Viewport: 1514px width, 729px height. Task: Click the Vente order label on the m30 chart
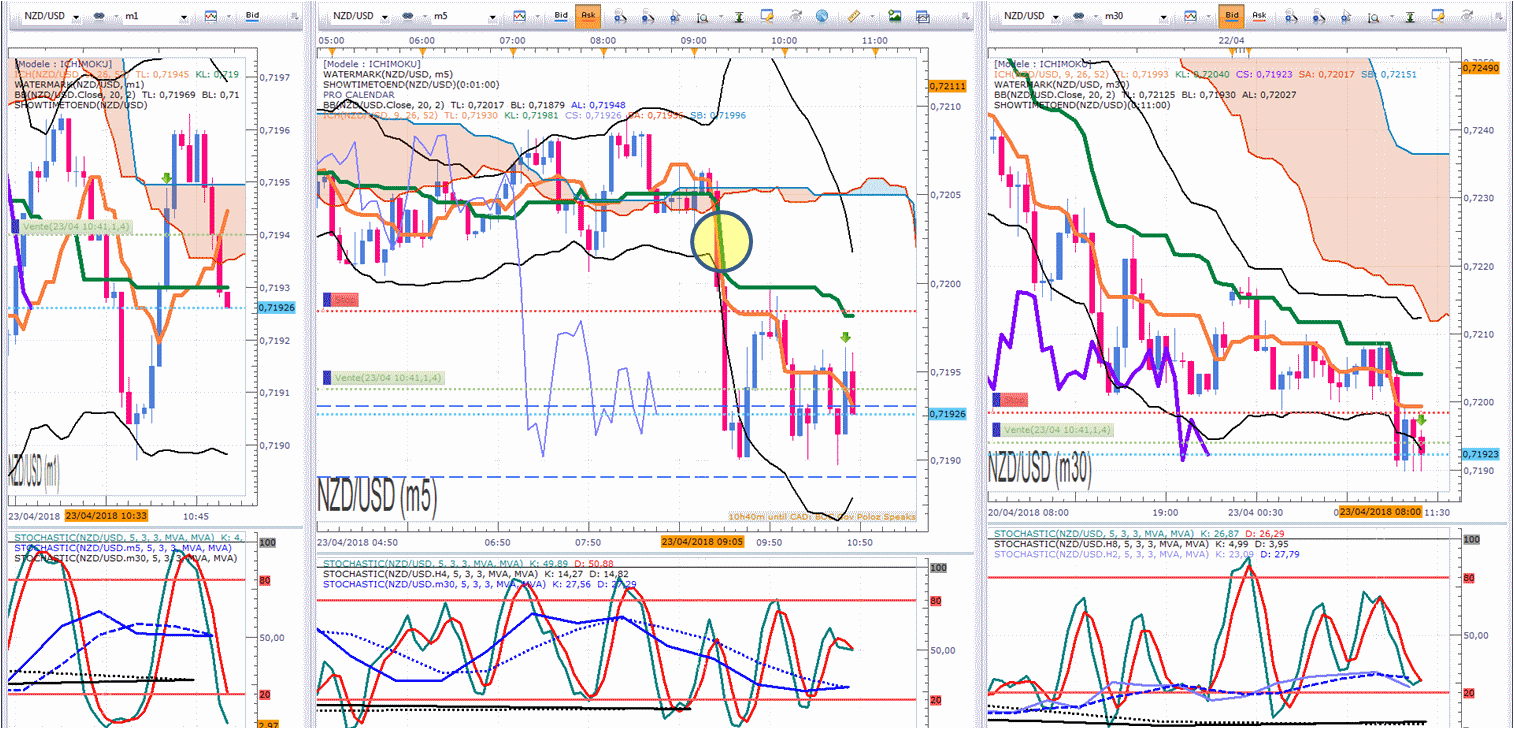pos(1051,429)
